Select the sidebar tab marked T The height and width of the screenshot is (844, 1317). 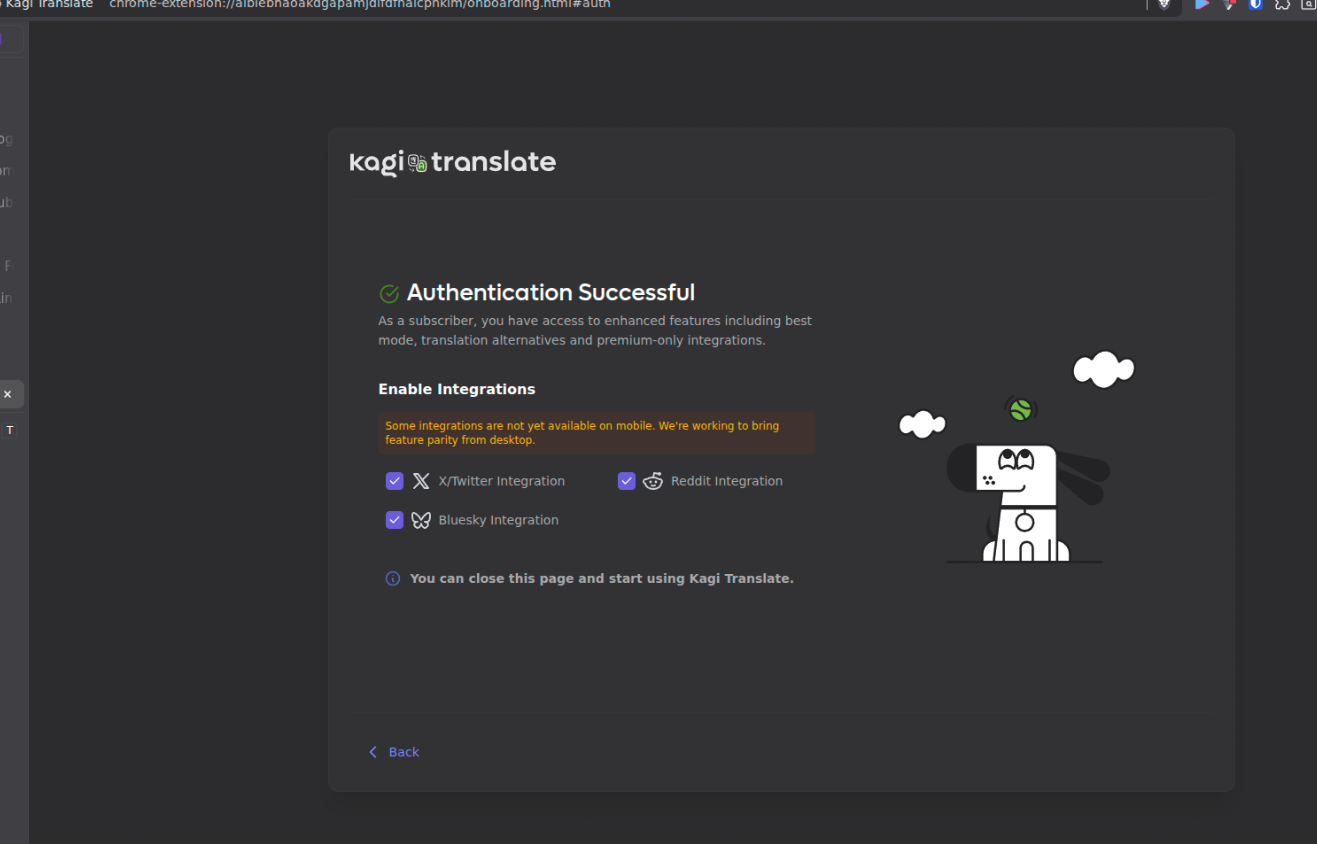[x=10, y=430]
